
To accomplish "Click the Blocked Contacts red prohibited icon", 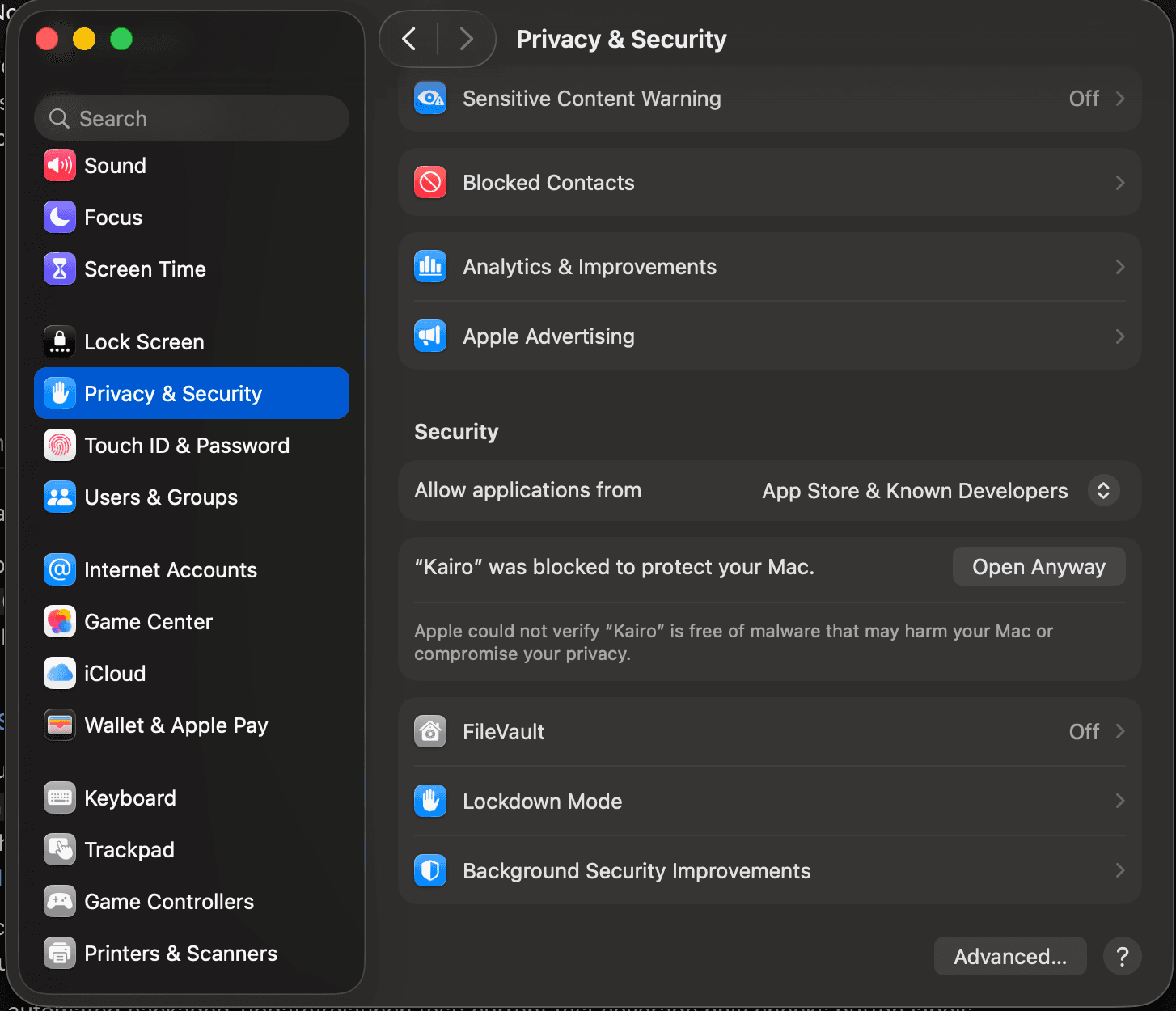I will tap(430, 183).
